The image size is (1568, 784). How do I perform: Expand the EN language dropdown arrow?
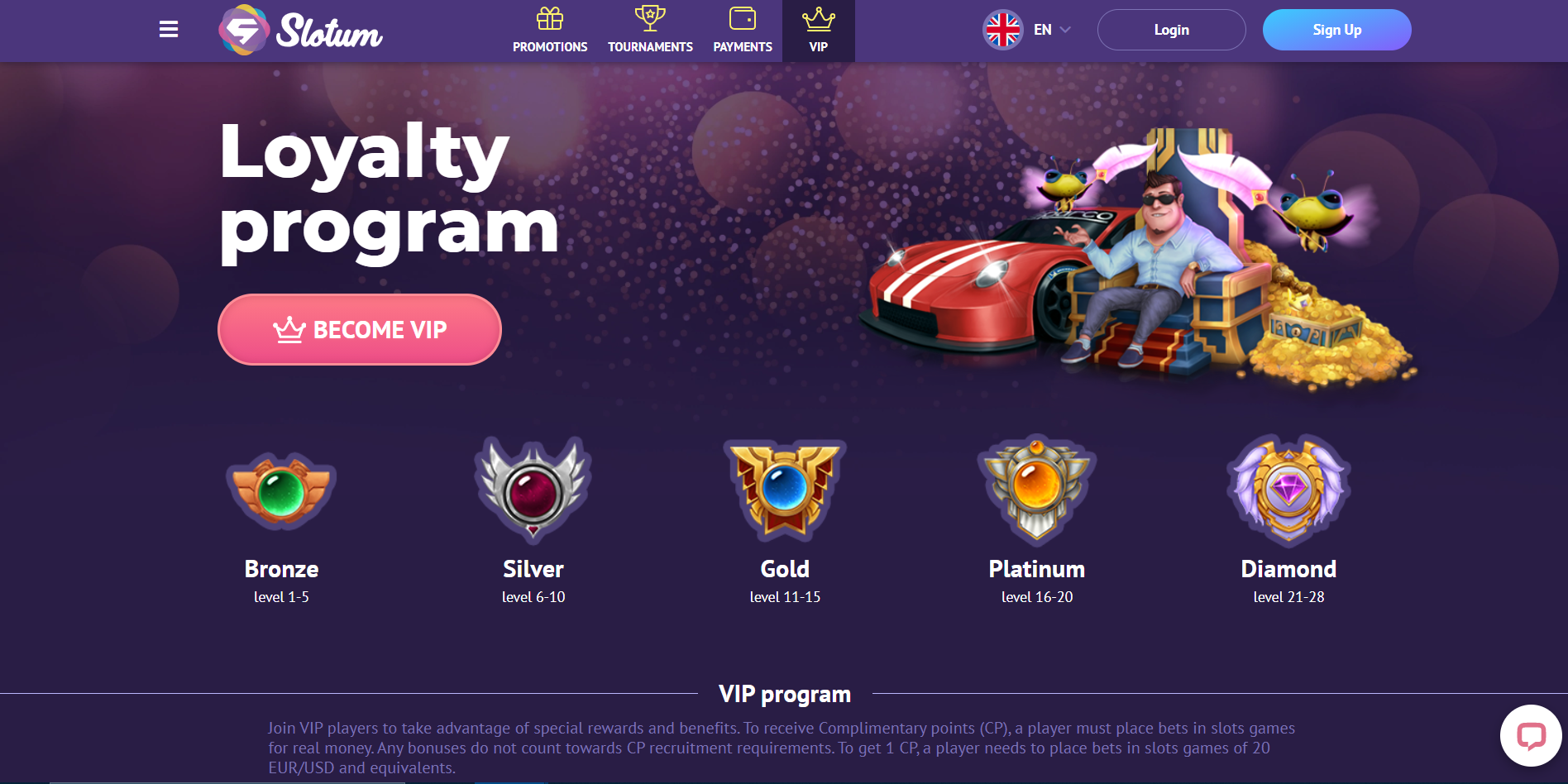(x=1065, y=30)
